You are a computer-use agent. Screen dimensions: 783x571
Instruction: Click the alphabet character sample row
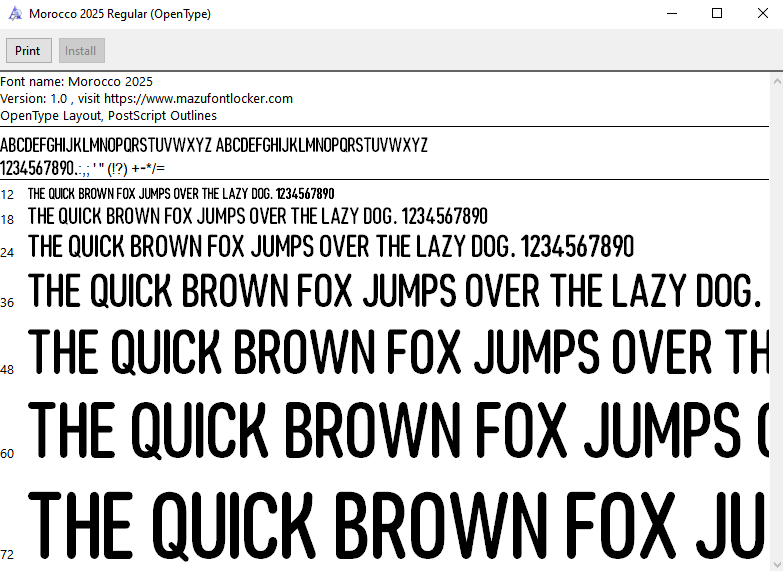coord(213,145)
